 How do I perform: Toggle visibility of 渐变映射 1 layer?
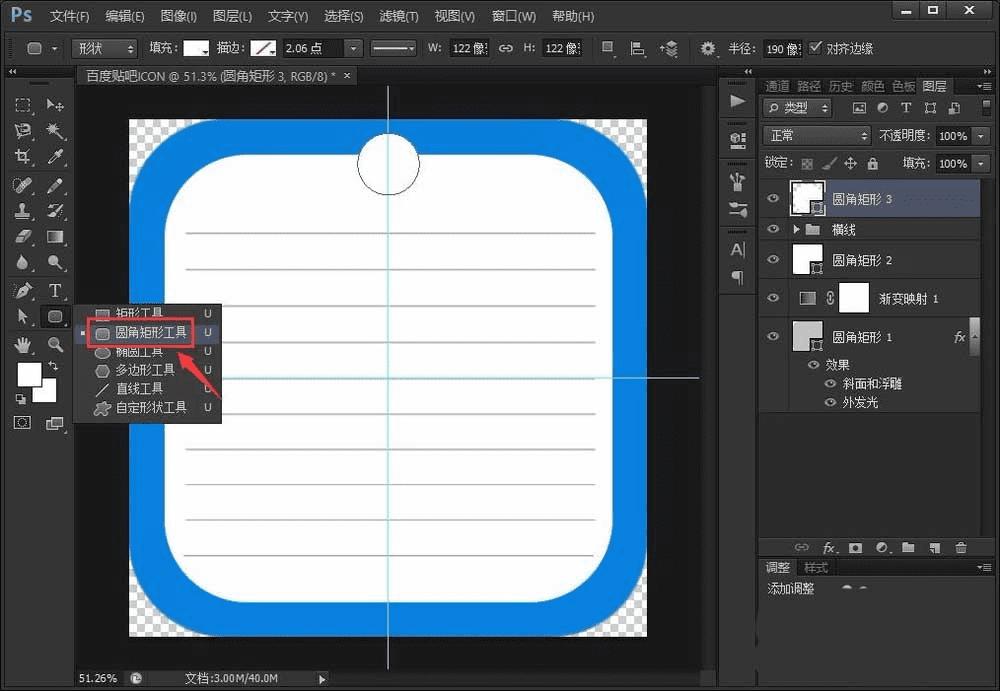(x=772, y=298)
